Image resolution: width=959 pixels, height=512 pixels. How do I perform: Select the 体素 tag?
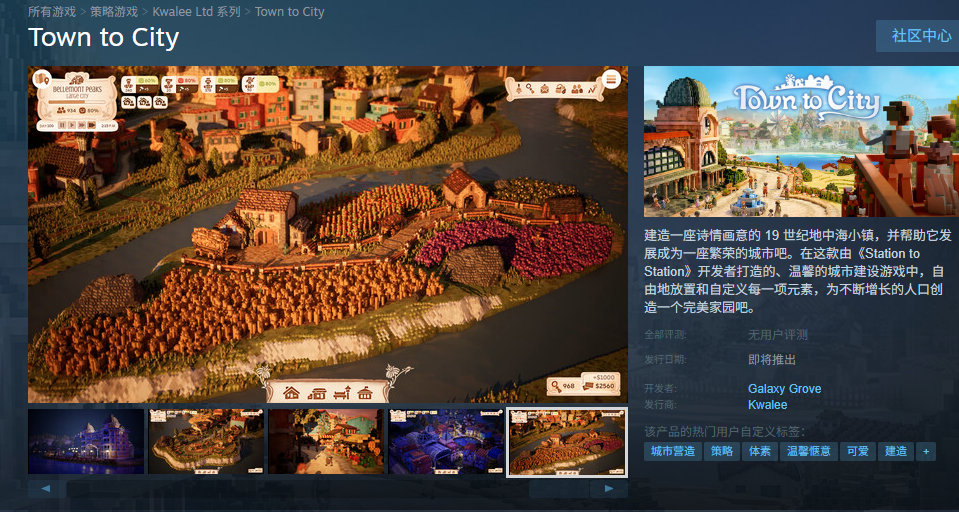[760, 451]
